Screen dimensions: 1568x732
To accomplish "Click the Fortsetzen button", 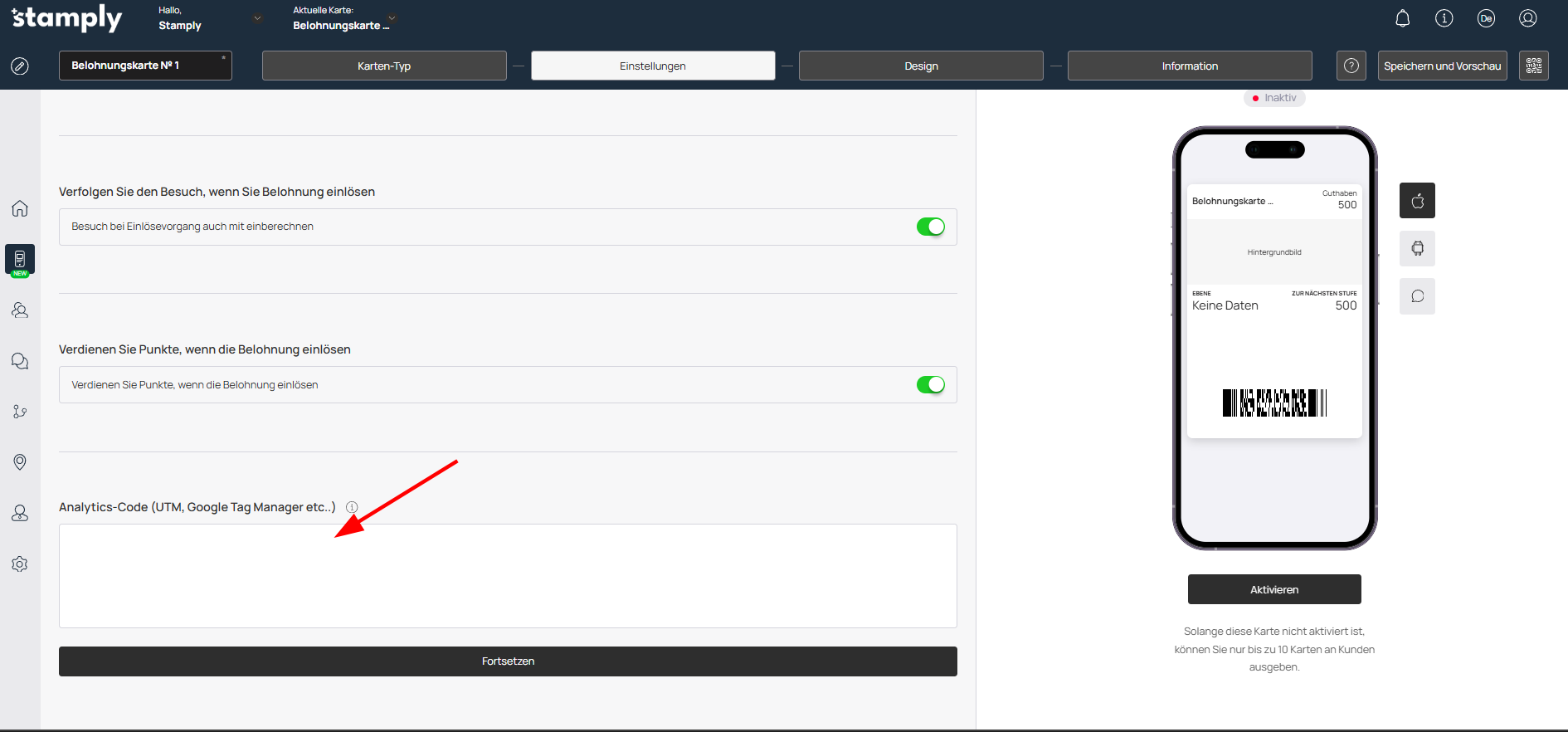I will pos(508,661).
